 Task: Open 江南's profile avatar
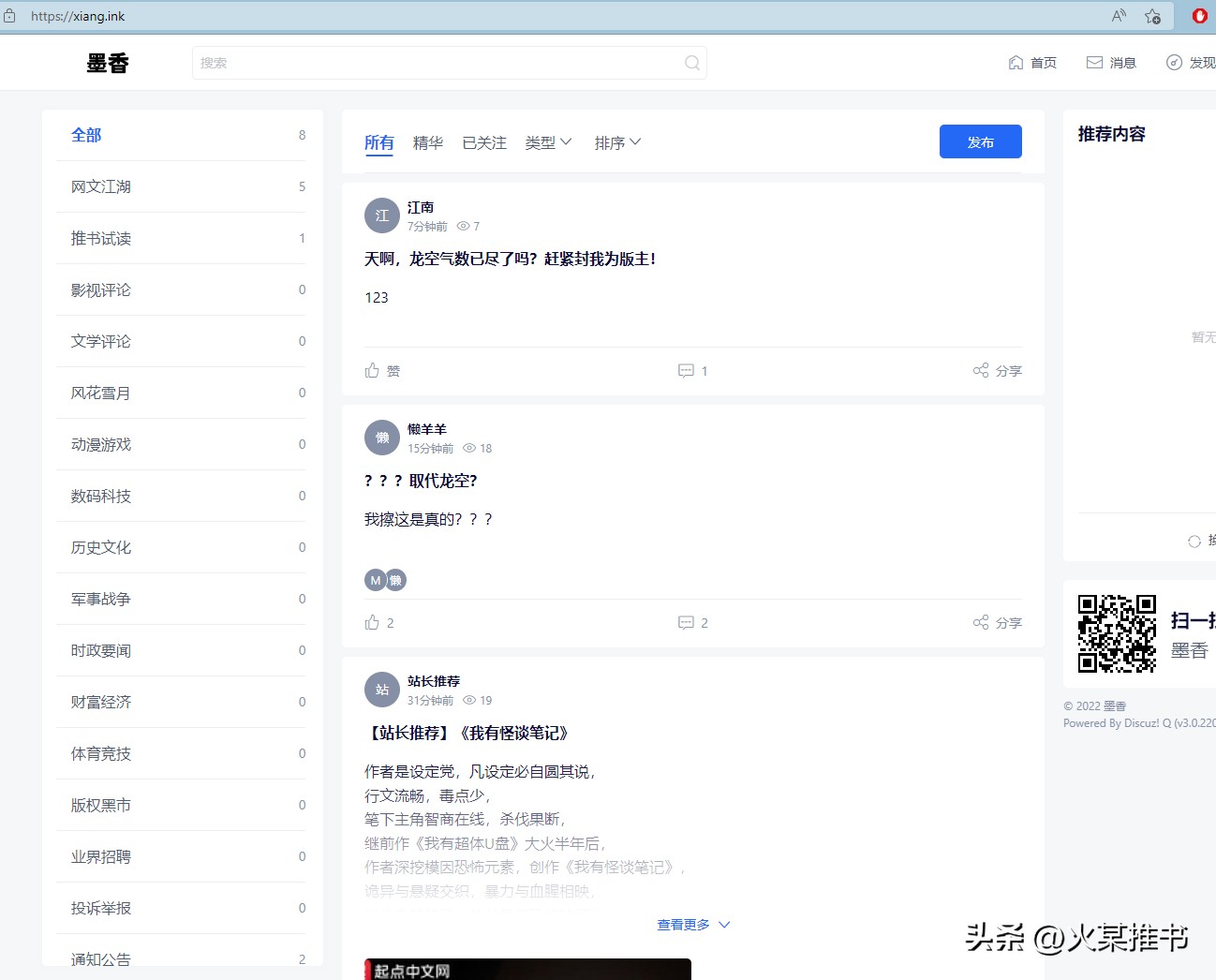point(381,215)
